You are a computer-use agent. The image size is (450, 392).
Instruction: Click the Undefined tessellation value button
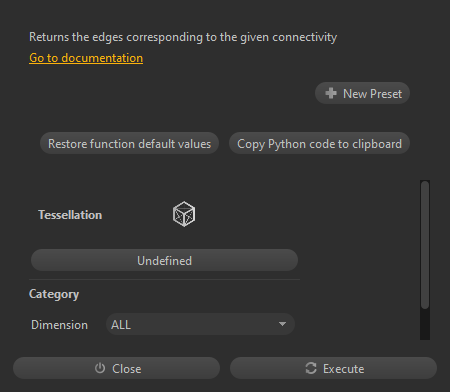[164, 260]
